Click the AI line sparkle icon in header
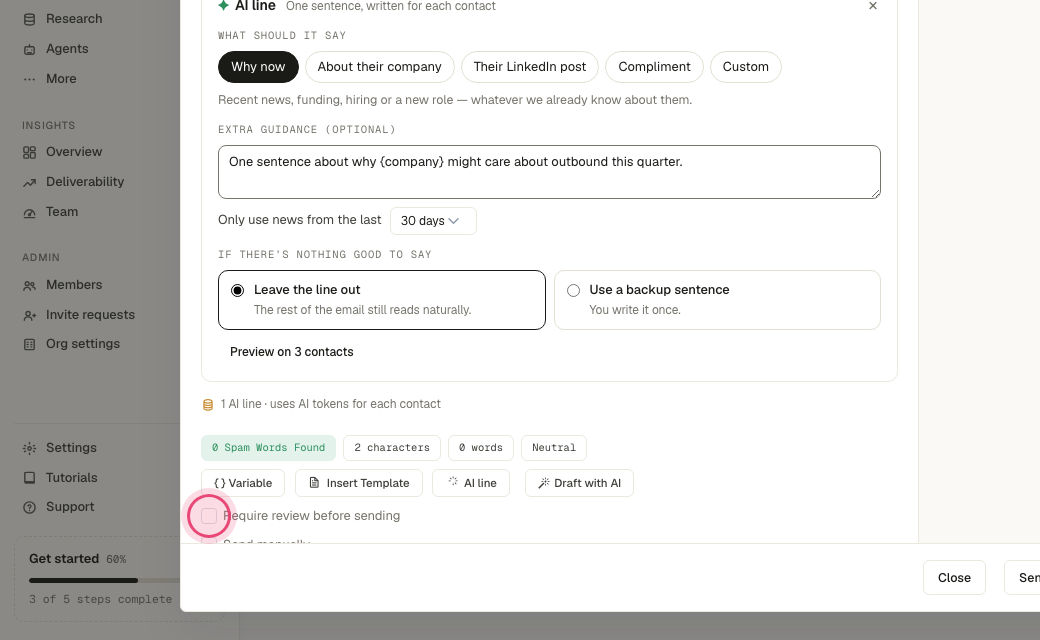This screenshot has height=640, width=1040. [x=224, y=5]
